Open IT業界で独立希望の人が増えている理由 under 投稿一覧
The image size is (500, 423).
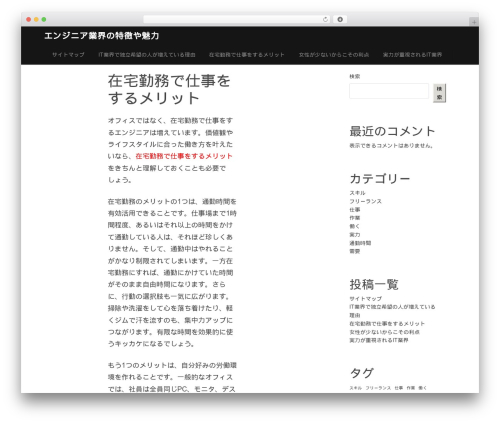pos(392,311)
